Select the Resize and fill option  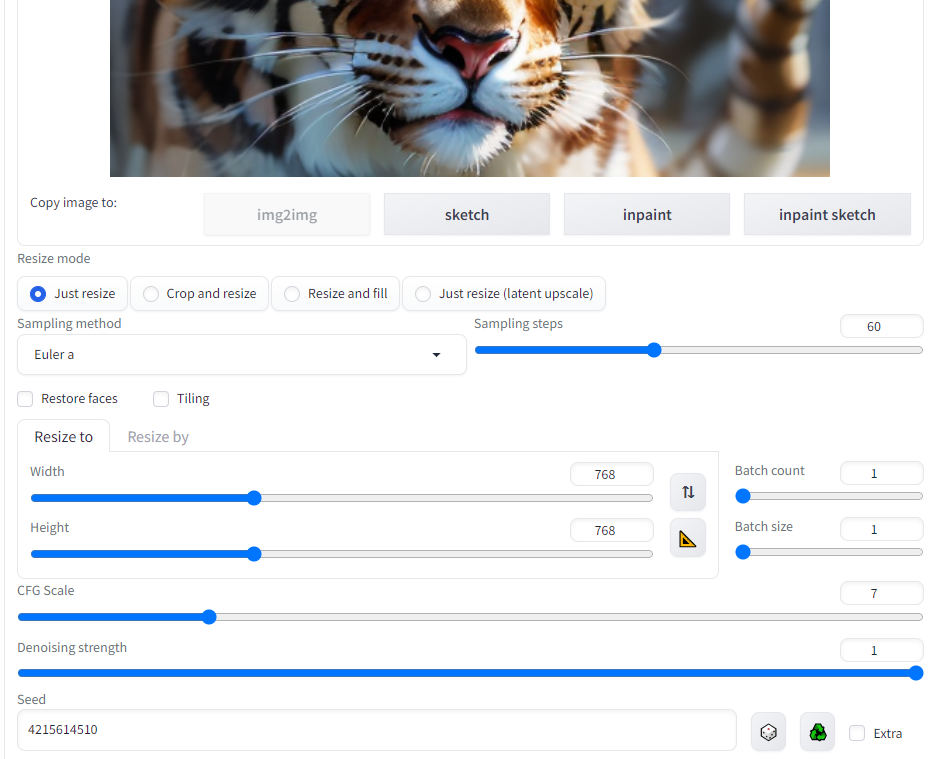tap(292, 294)
